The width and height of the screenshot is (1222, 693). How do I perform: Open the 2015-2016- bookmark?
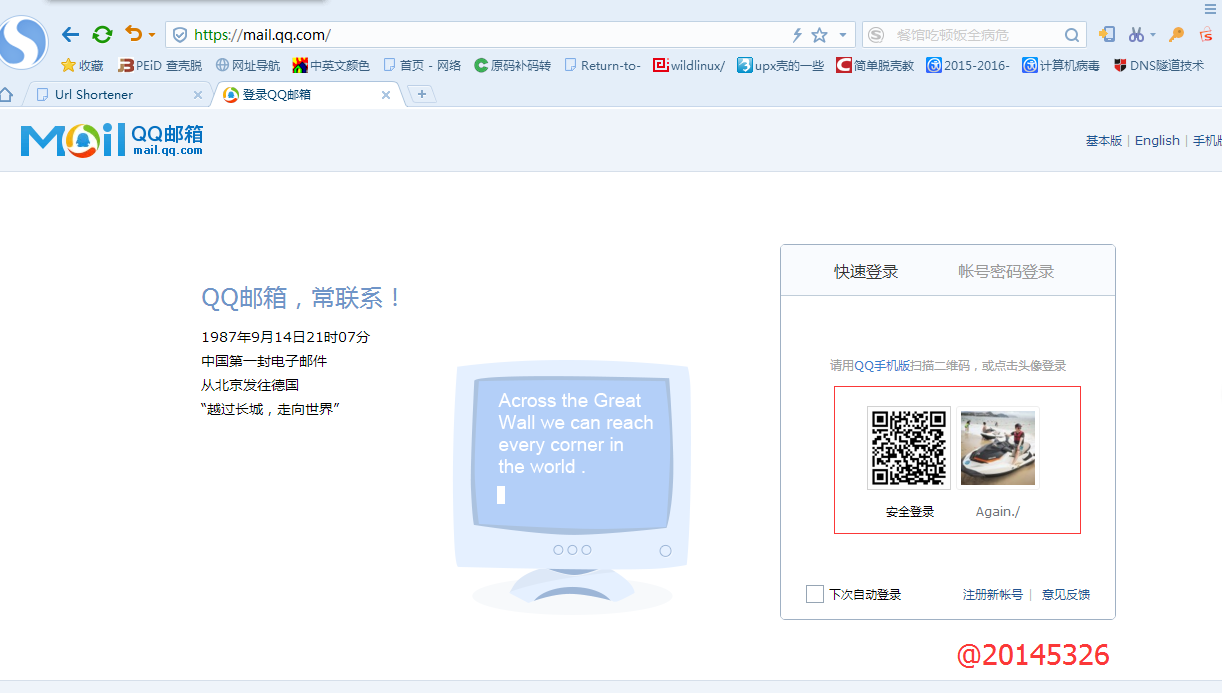click(968, 65)
